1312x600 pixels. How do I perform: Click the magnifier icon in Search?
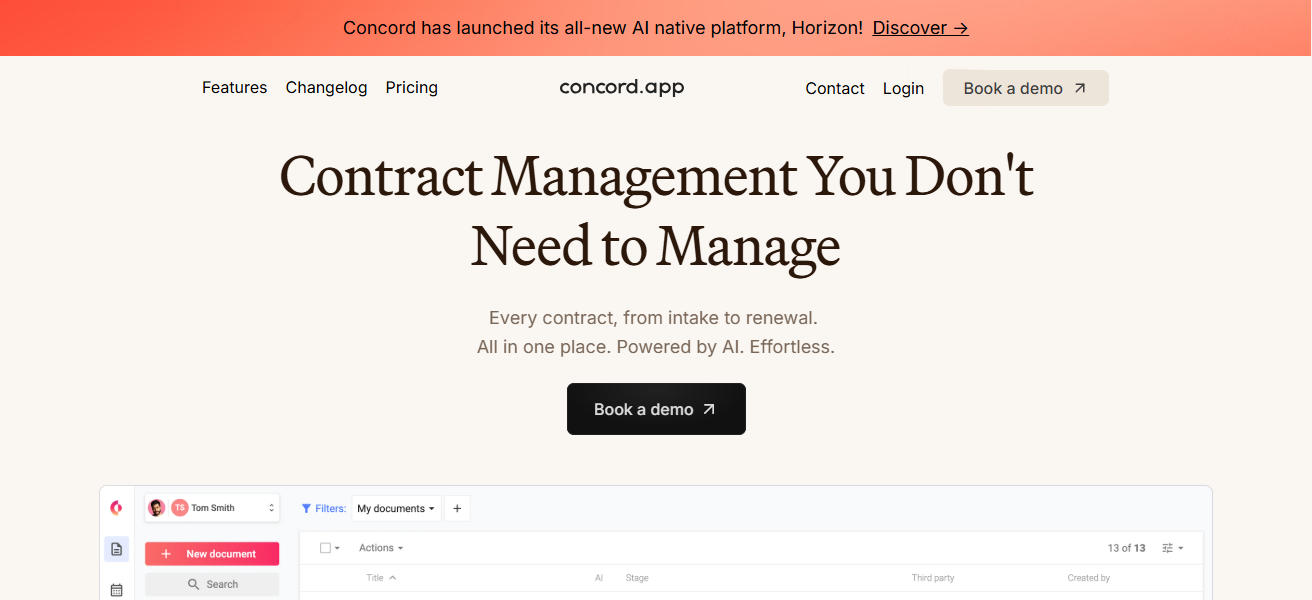point(194,584)
